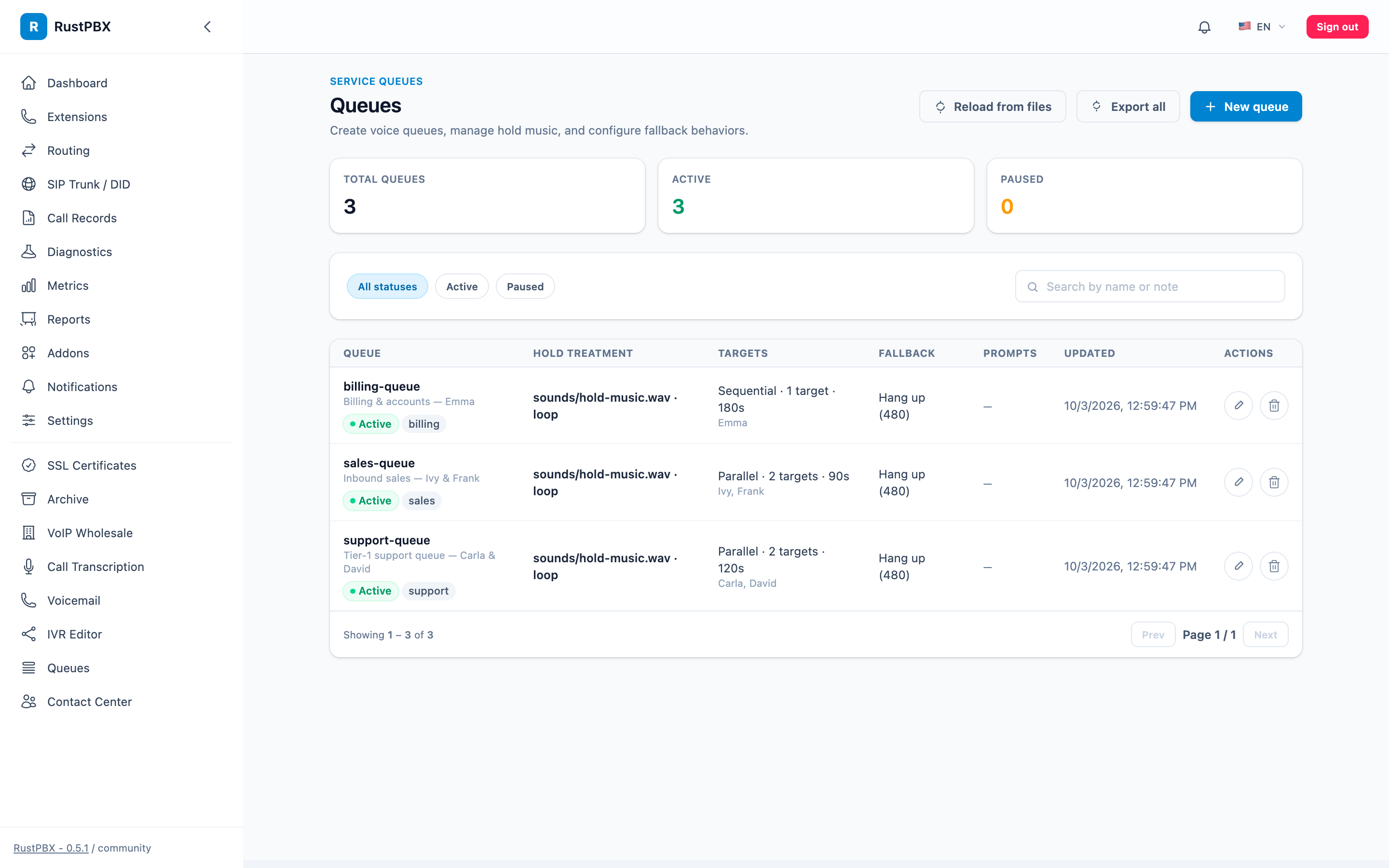Click the Call Transcription microphone icon
1389x868 pixels.
tap(29, 567)
